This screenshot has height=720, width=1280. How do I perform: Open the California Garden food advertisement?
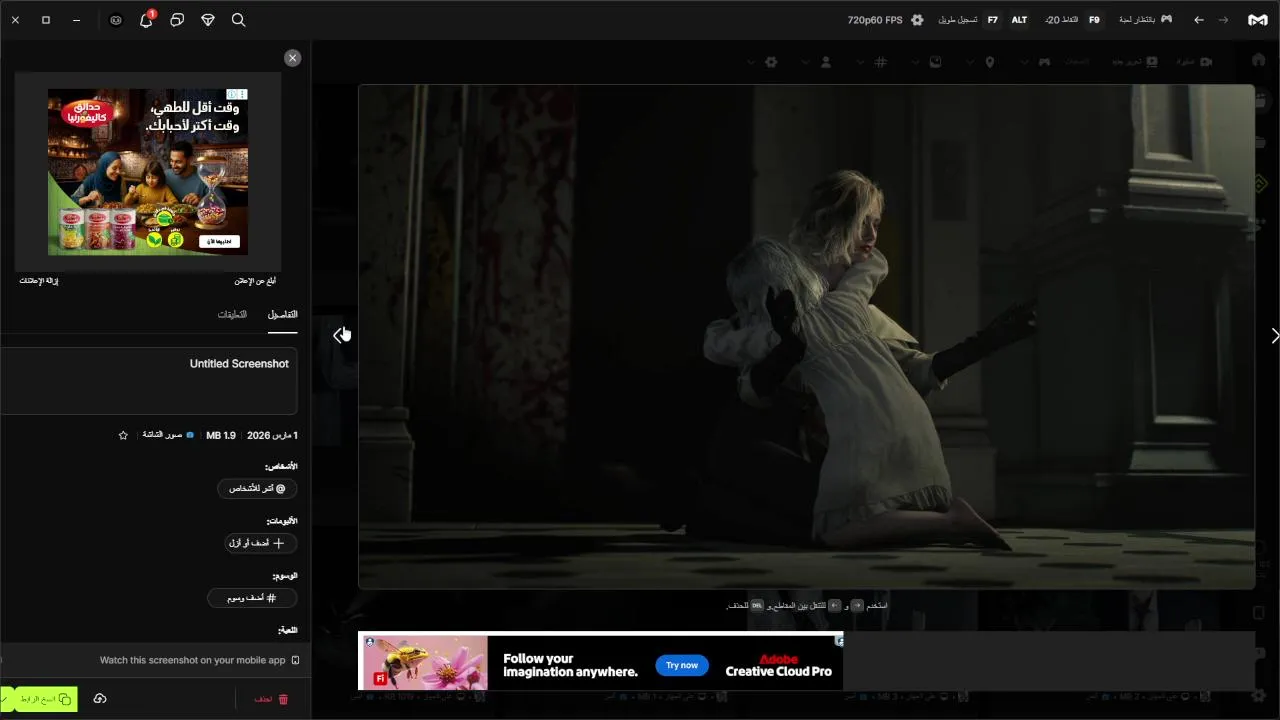tap(148, 171)
